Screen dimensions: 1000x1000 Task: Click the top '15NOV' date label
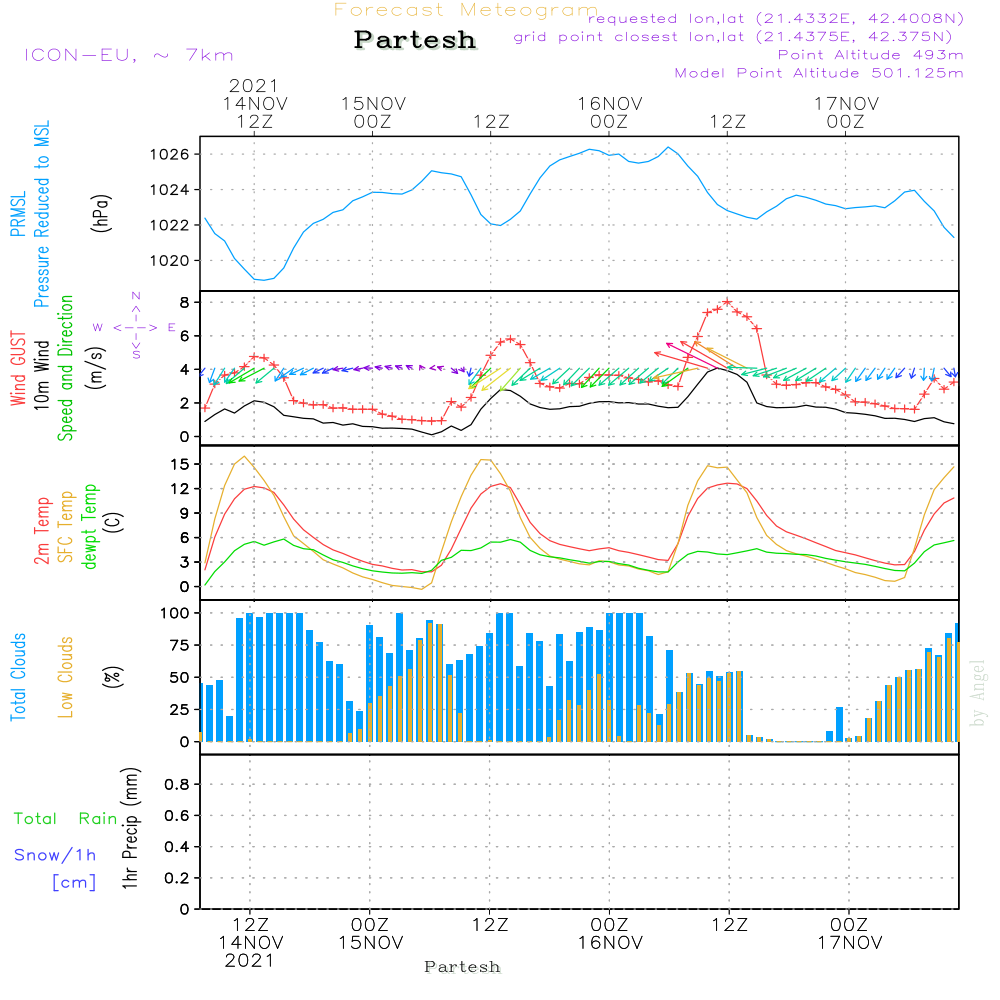[373, 104]
